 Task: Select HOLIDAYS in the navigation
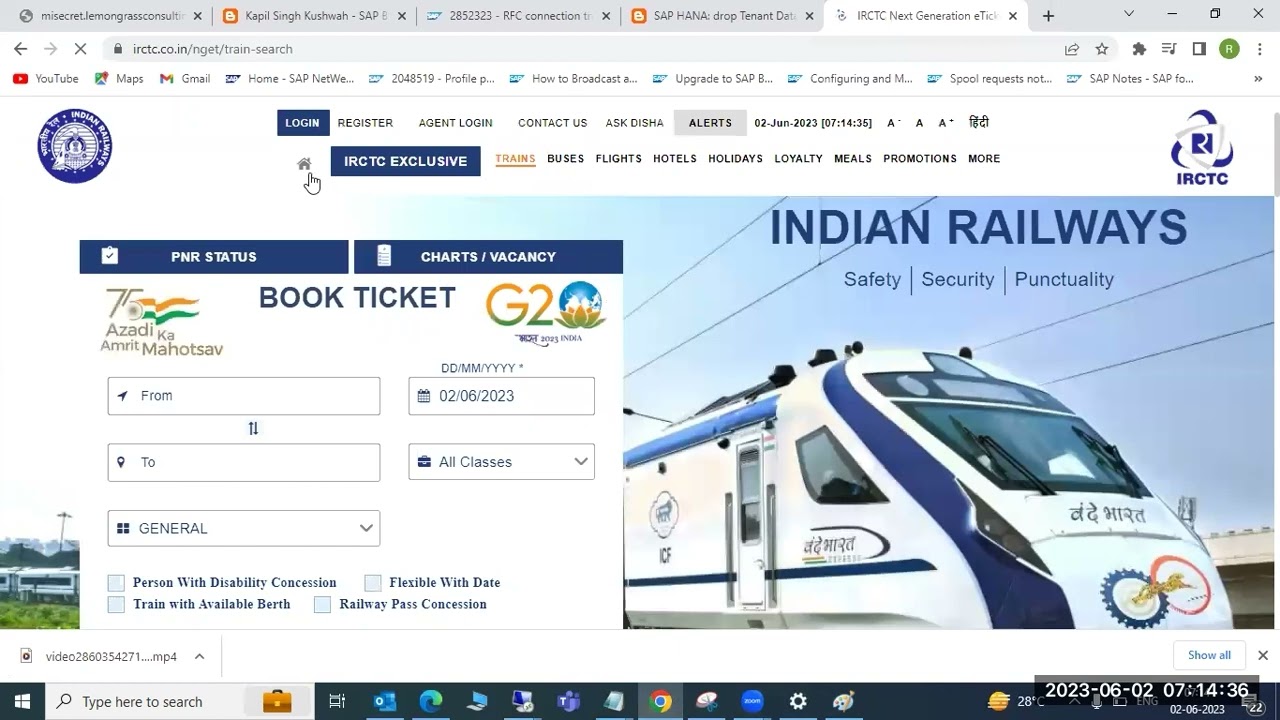(736, 159)
